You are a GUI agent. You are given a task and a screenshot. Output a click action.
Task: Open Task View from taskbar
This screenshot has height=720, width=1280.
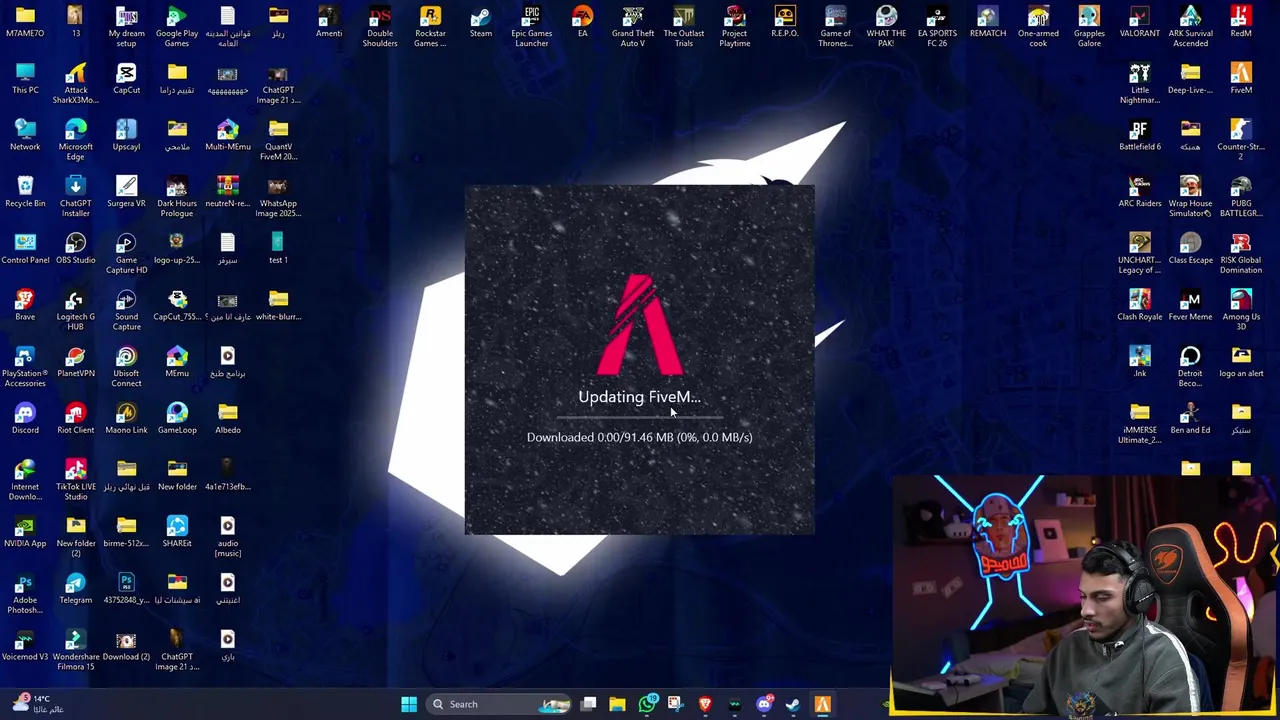[589, 704]
